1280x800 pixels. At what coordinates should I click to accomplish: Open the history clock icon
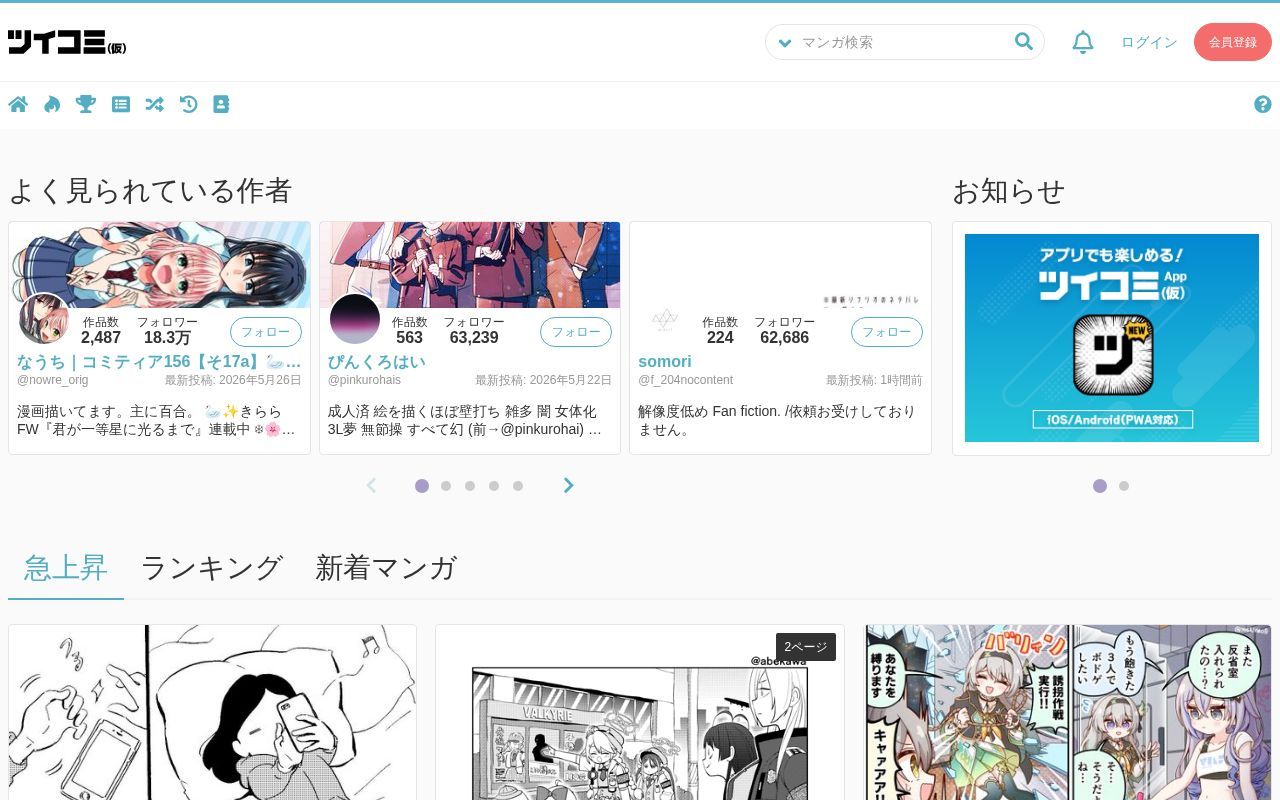(x=188, y=104)
